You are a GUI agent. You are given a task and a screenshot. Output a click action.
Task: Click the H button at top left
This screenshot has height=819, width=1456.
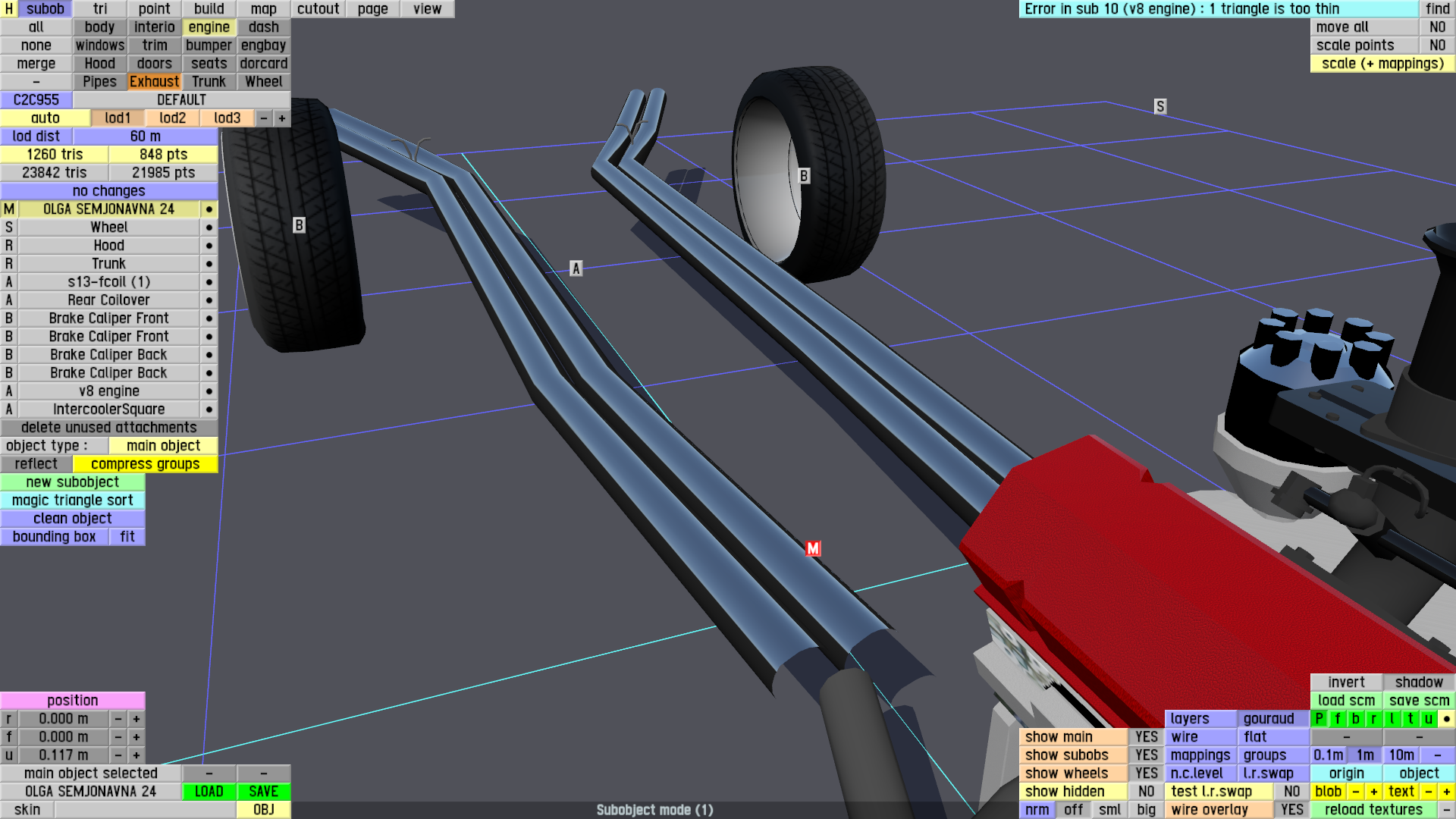click(9, 9)
